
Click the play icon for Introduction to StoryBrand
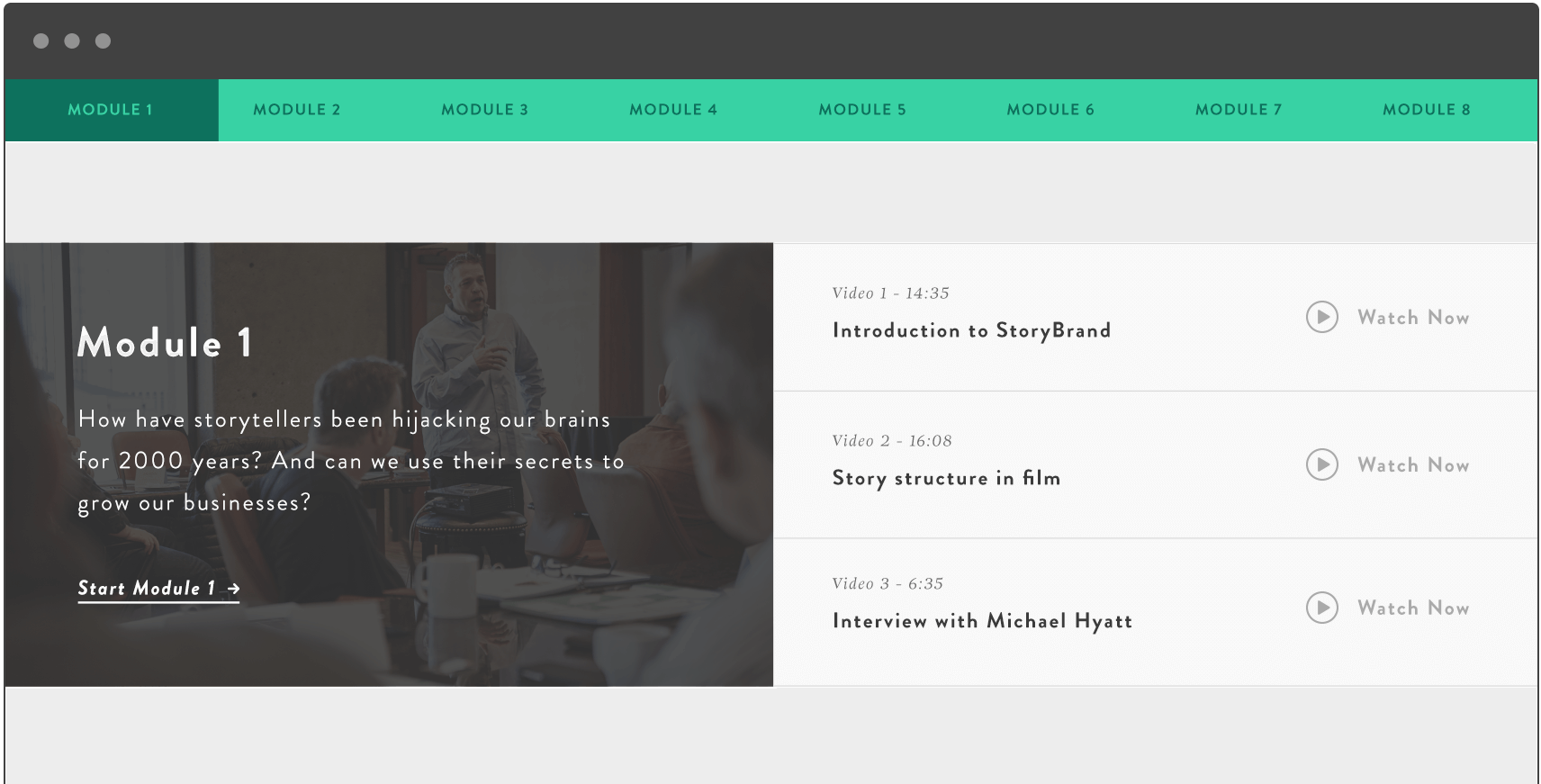pyautogui.click(x=1321, y=317)
